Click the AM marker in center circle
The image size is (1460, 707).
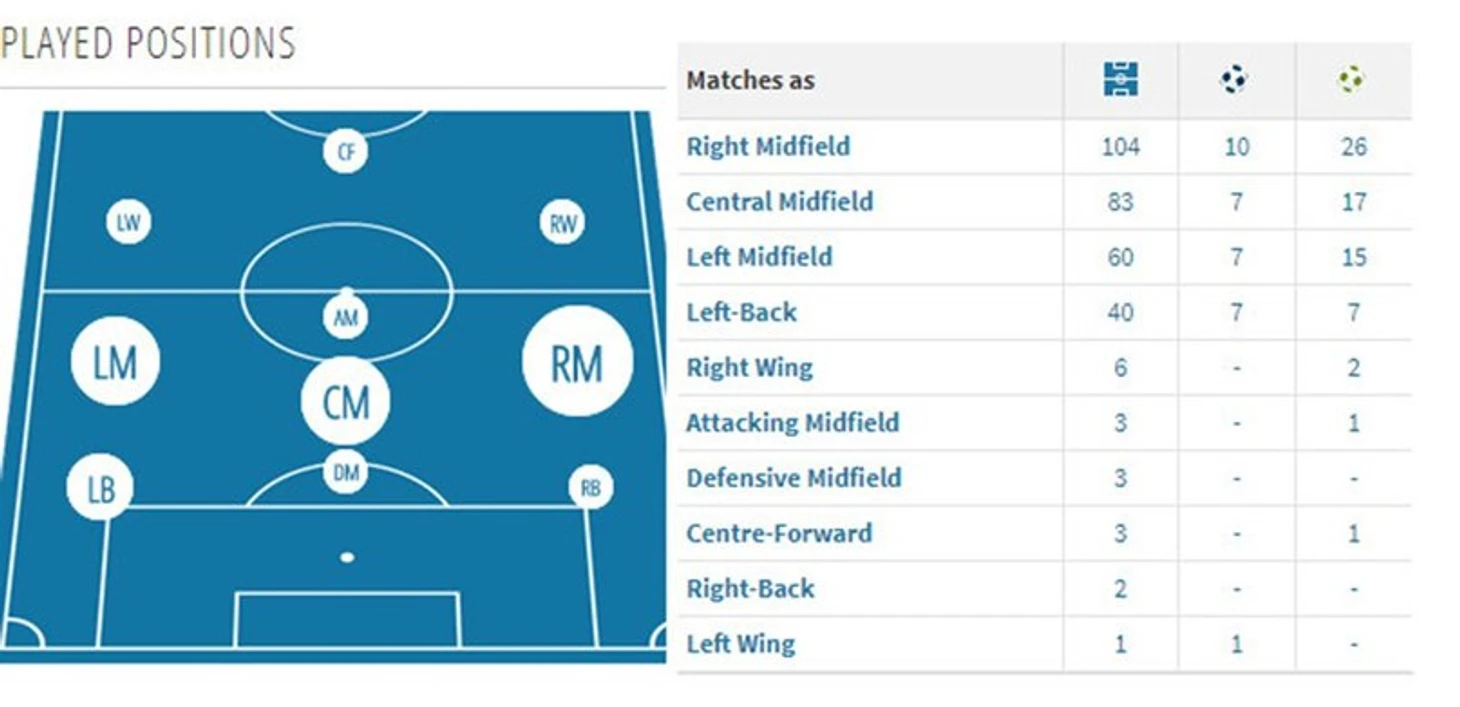pos(346,317)
